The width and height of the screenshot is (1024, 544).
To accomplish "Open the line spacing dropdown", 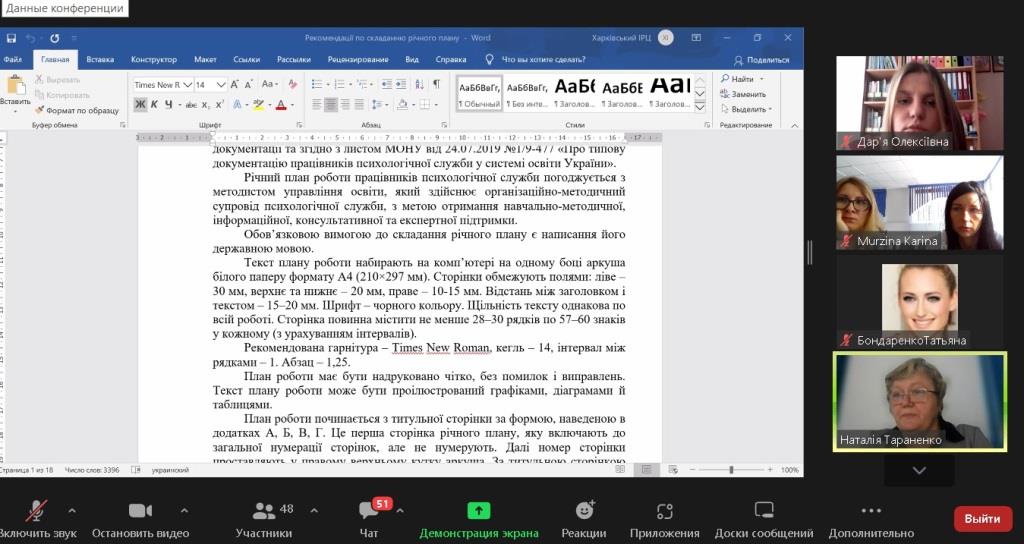I will pyautogui.click(x=379, y=104).
